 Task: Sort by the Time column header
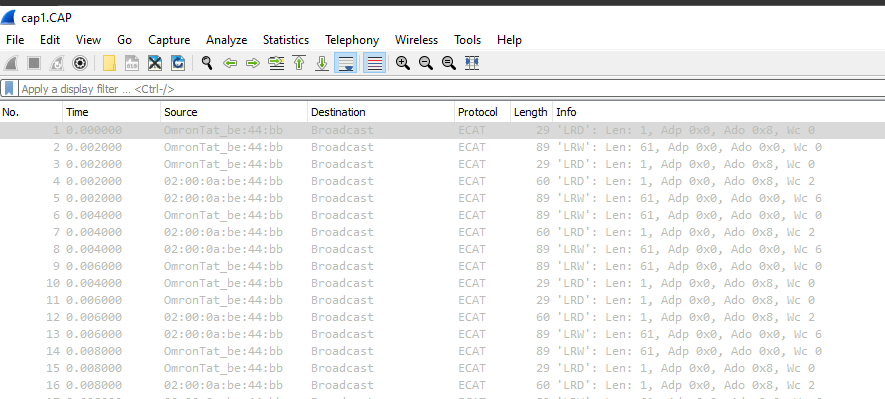point(111,112)
